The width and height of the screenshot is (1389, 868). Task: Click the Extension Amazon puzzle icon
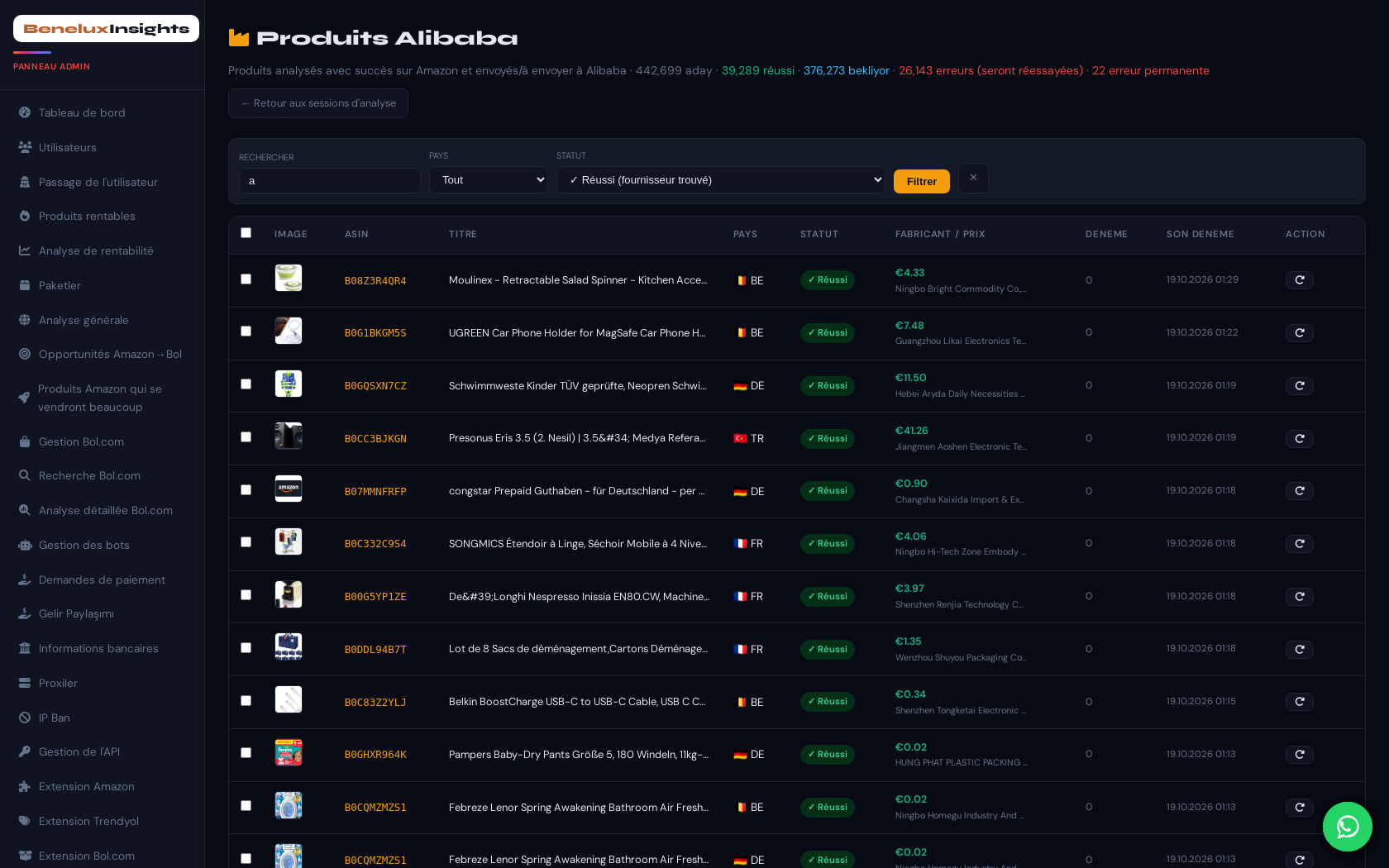click(x=25, y=786)
